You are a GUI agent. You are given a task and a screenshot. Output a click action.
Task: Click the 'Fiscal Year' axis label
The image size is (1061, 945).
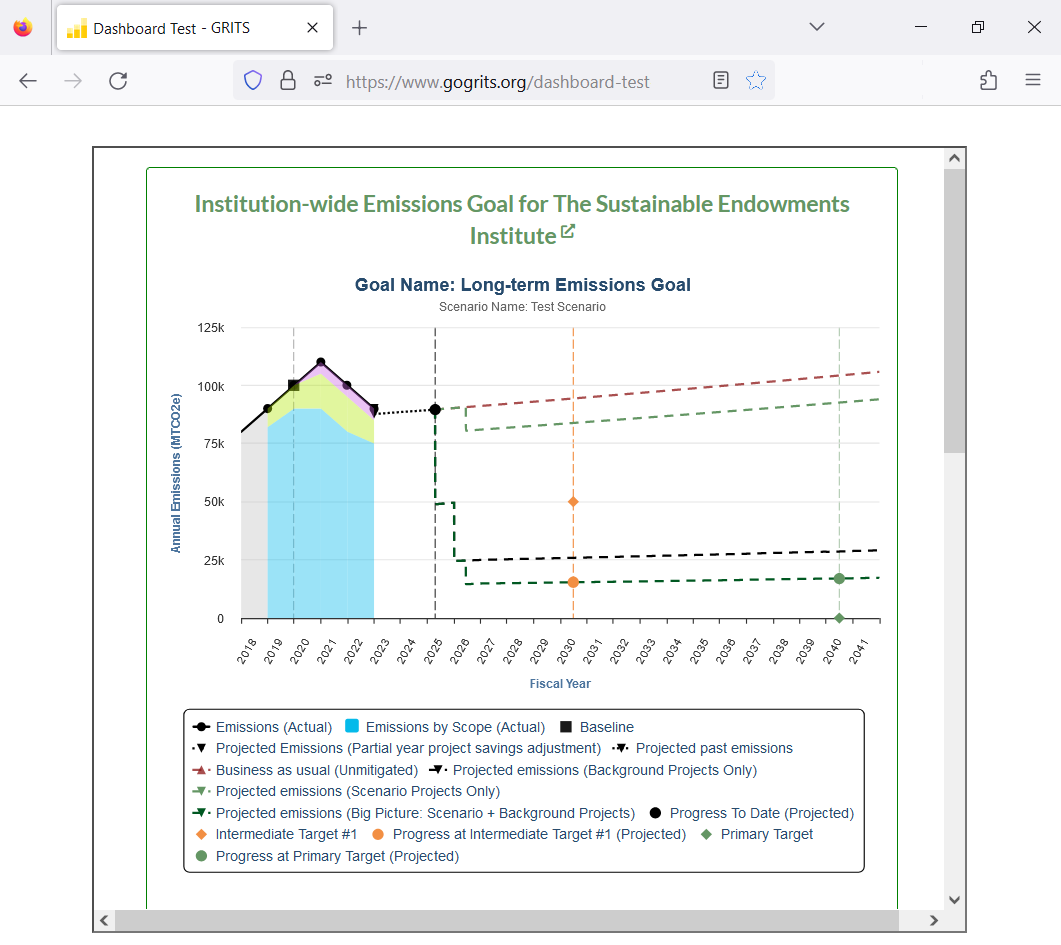[x=560, y=683]
